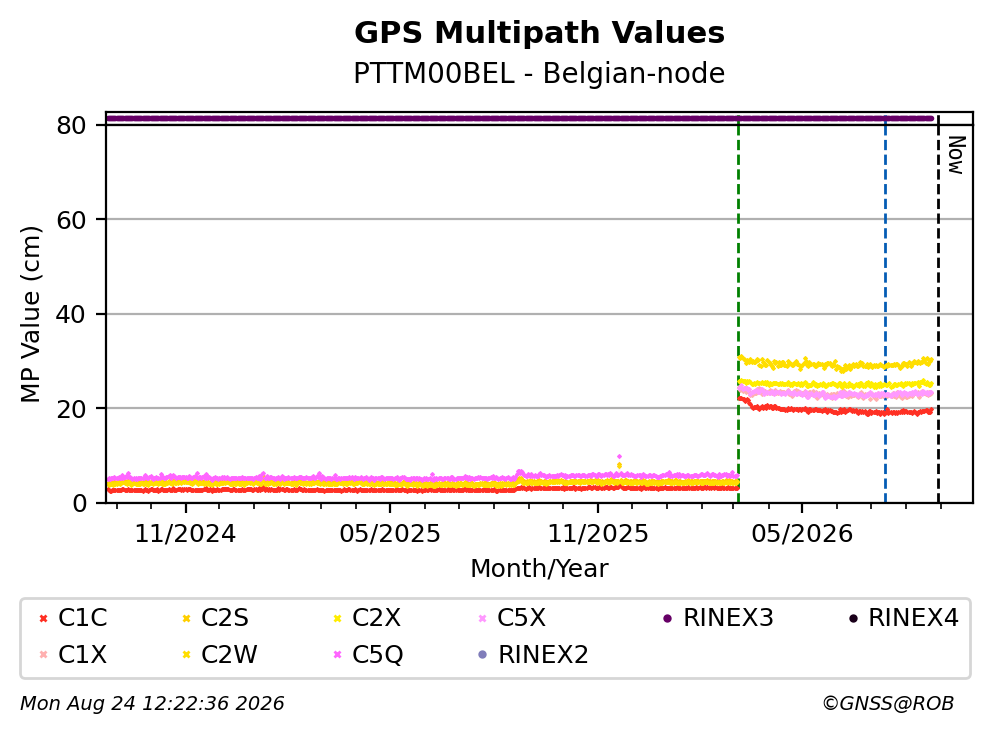Click the C2S orange legend marker
Screen dimensions: 993x734
click(186, 619)
